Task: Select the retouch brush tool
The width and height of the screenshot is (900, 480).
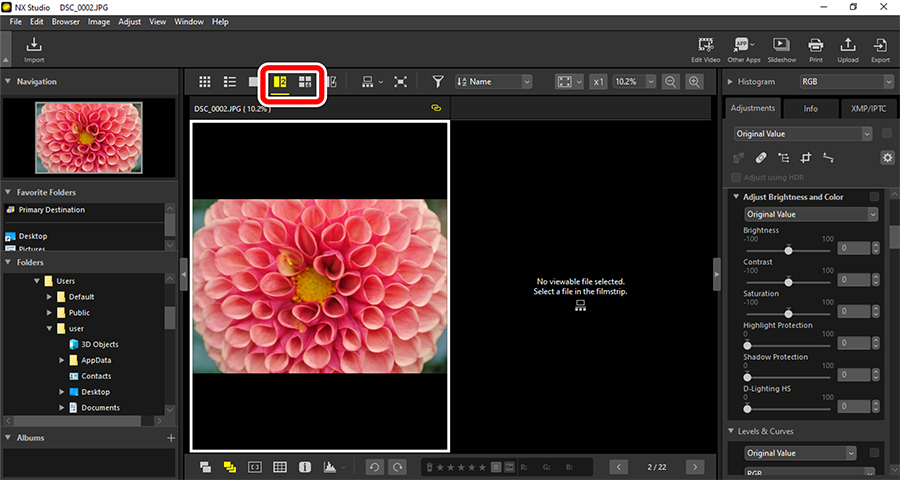Action: click(761, 157)
